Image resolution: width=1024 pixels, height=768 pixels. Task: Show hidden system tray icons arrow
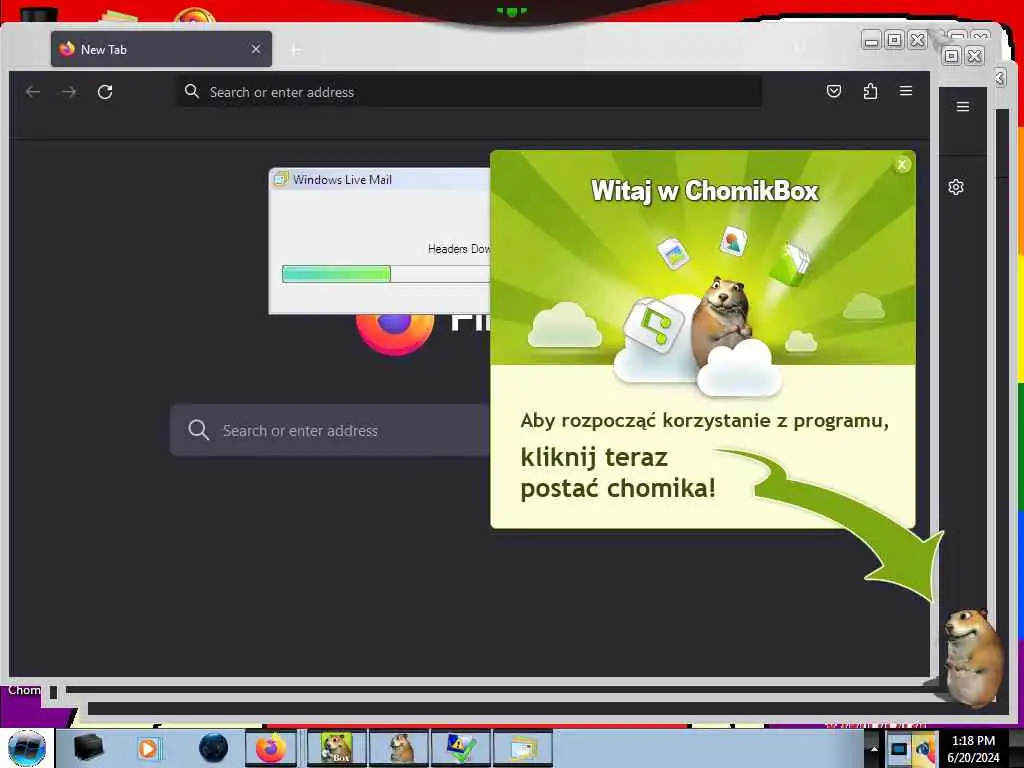click(874, 748)
